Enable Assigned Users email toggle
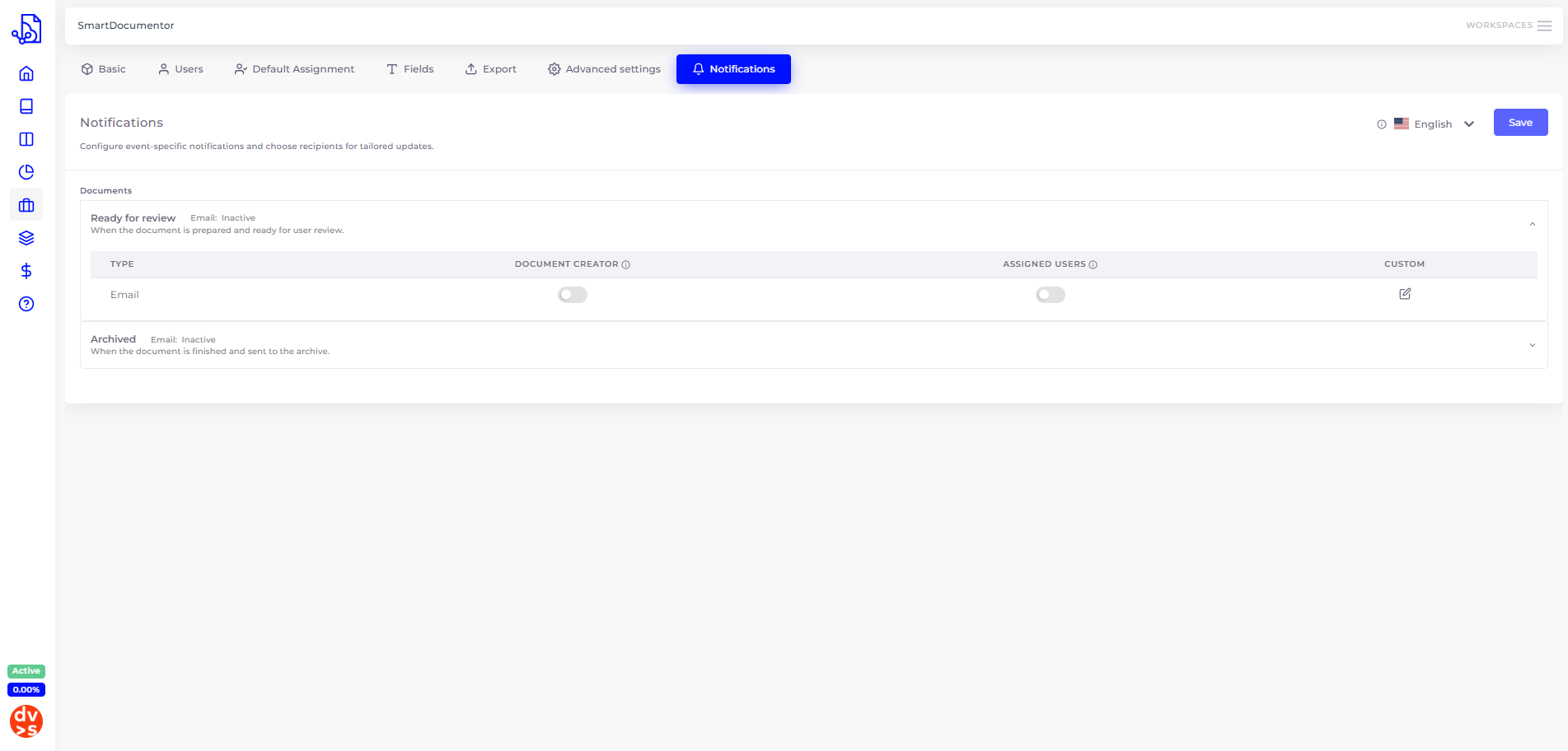This screenshot has width=1568, height=751. (1051, 295)
